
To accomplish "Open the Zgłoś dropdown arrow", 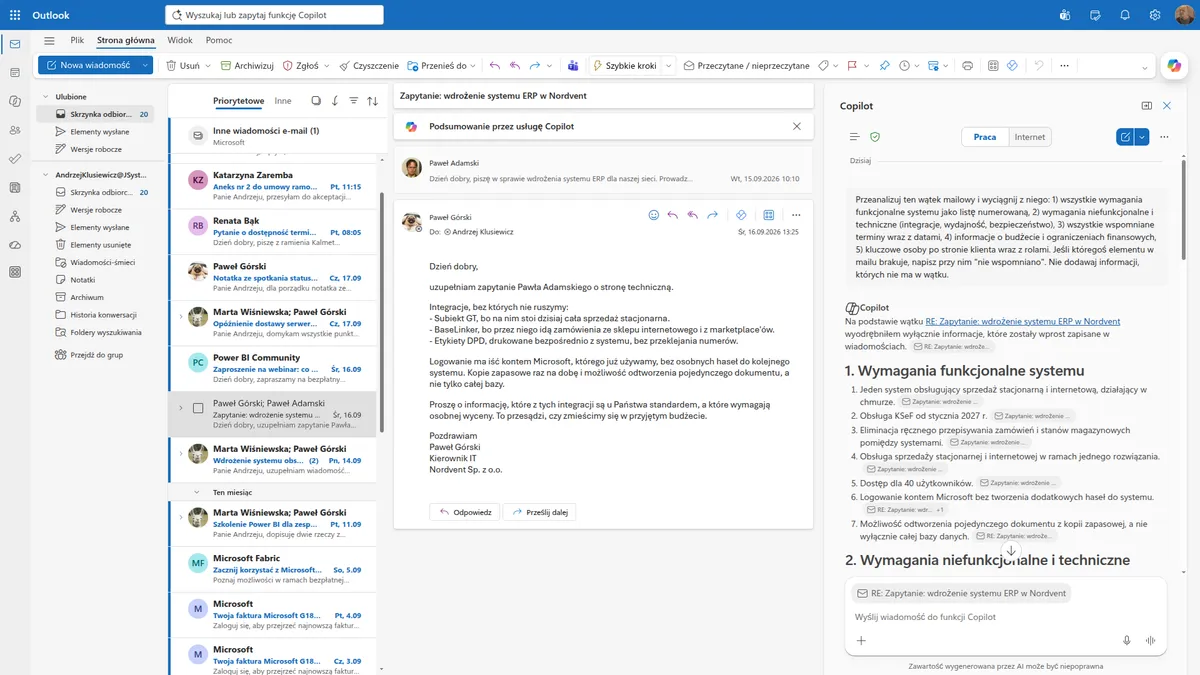I will click(326, 65).
